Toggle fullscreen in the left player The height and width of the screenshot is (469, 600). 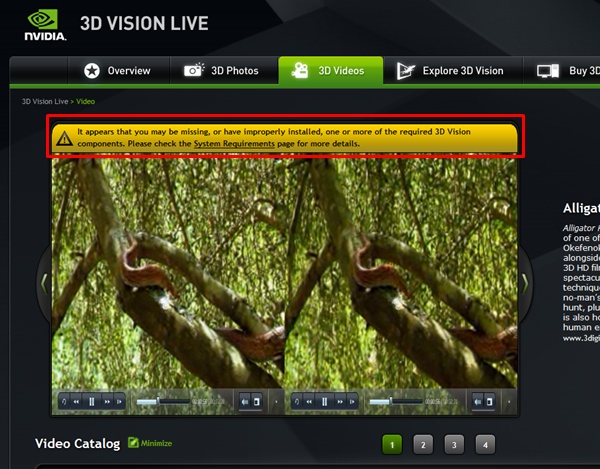point(257,402)
